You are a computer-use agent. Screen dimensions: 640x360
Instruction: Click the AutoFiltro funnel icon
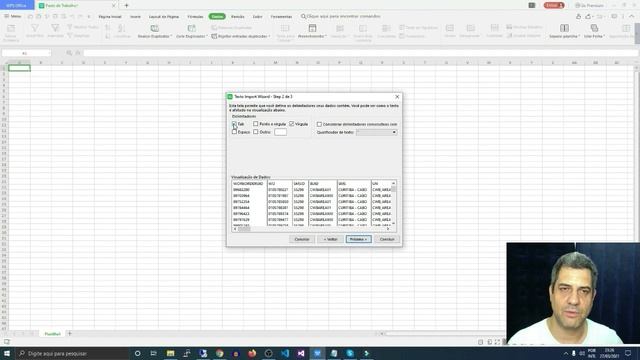(x=35, y=28)
